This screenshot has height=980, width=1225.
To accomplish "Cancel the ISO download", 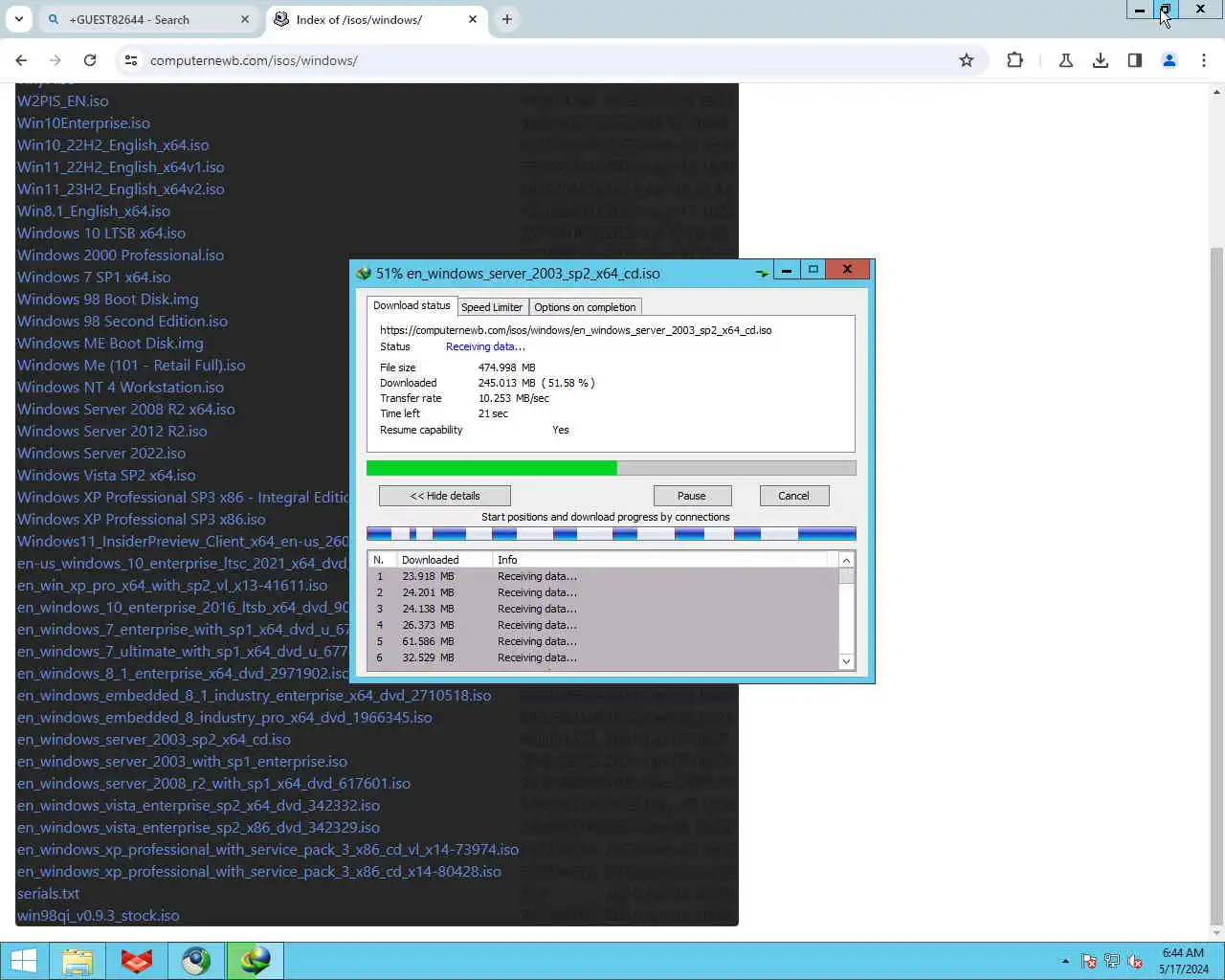I will pos(793,496).
